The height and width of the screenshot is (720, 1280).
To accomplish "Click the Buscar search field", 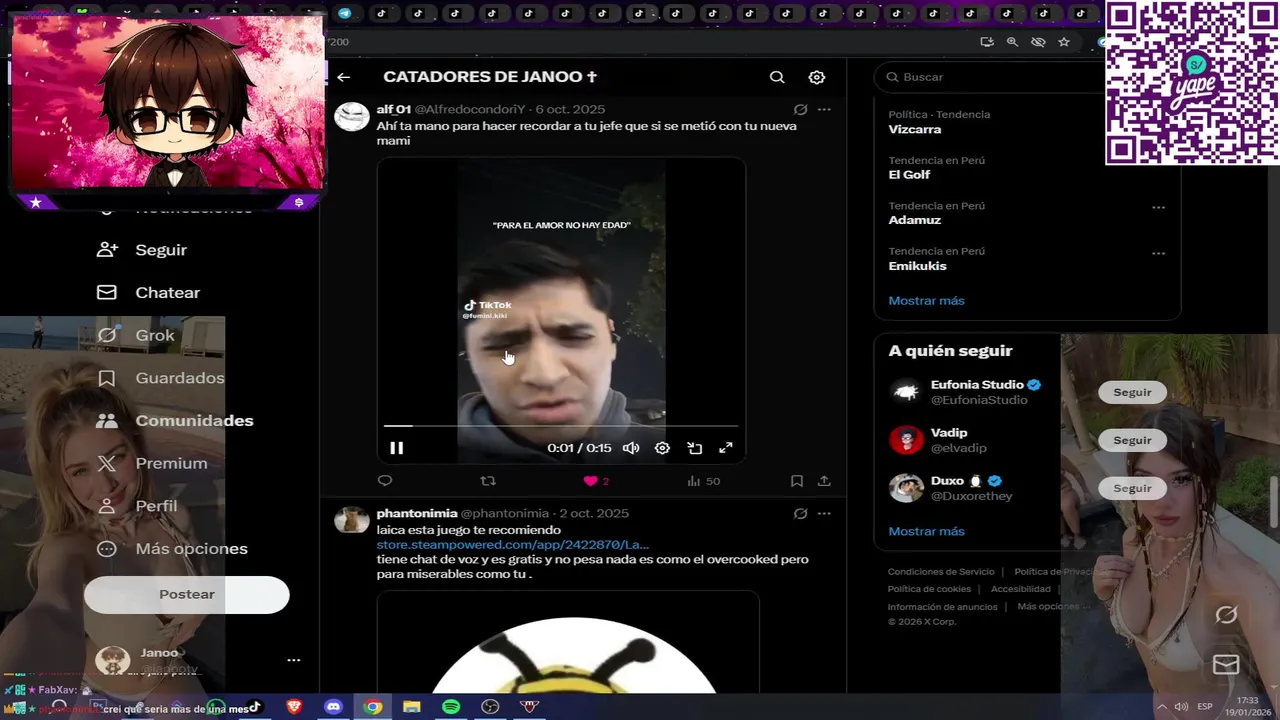I will 990,77.
